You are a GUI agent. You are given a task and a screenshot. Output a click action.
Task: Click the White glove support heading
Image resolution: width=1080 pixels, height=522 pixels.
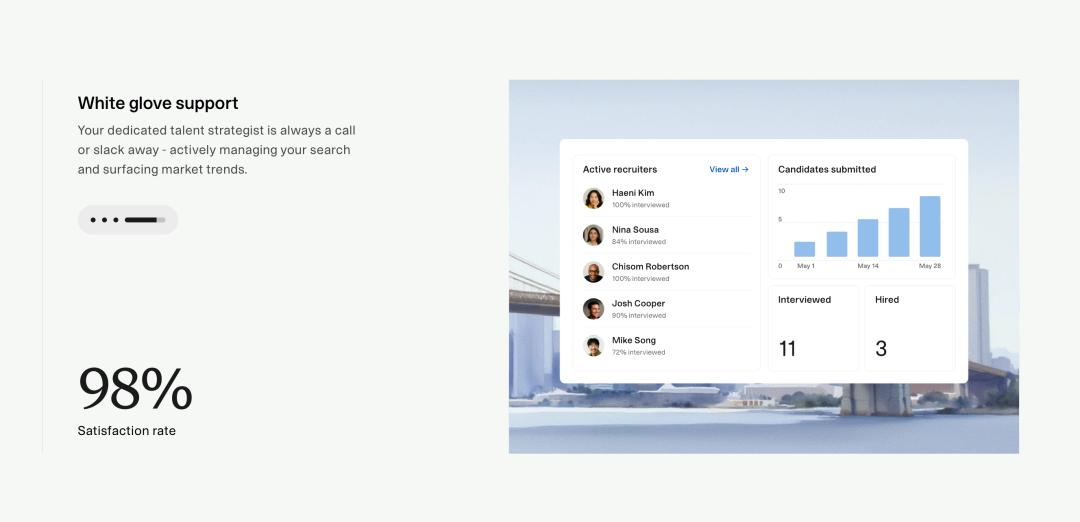click(x=158, y=103)
